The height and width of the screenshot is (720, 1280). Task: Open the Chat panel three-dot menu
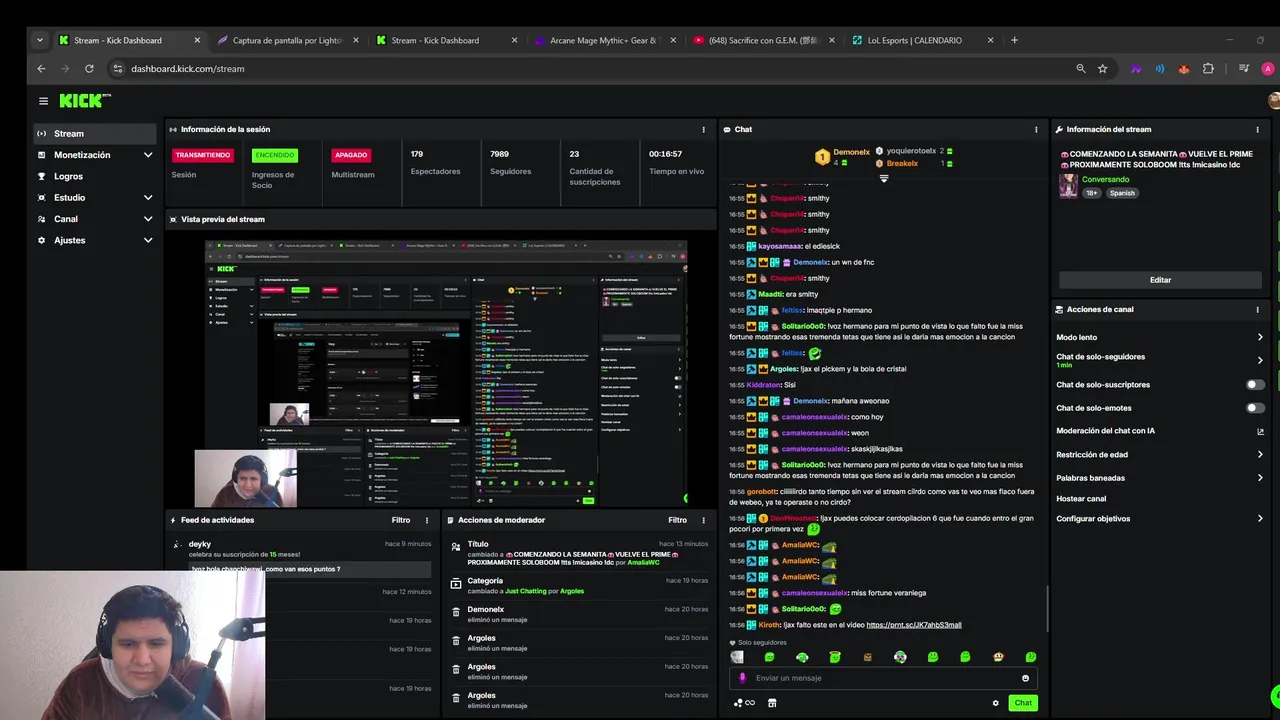pyautogui.click(x=1036, y=129)
